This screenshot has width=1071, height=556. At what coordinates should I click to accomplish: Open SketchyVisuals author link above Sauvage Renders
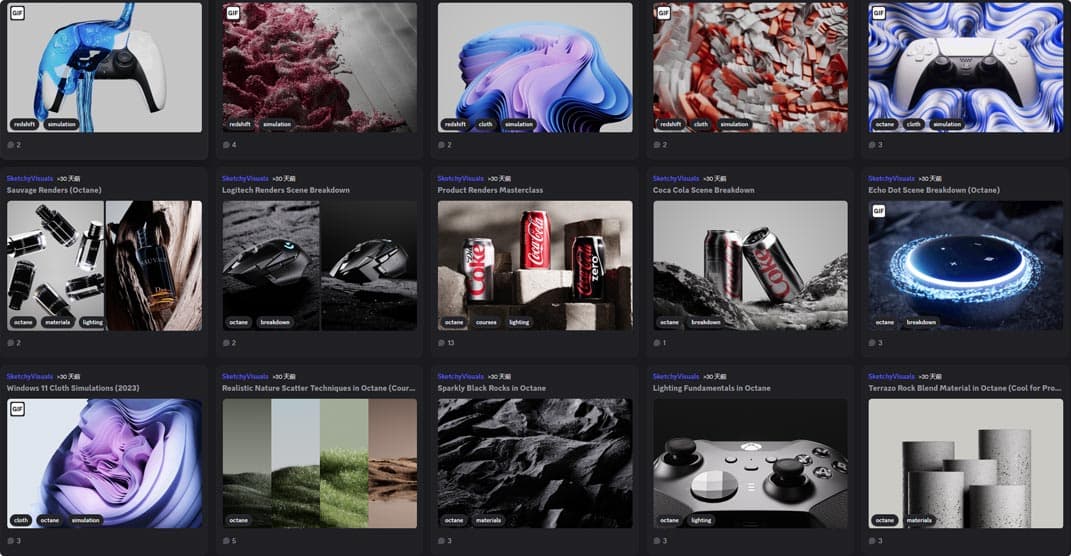pos(28,178)
